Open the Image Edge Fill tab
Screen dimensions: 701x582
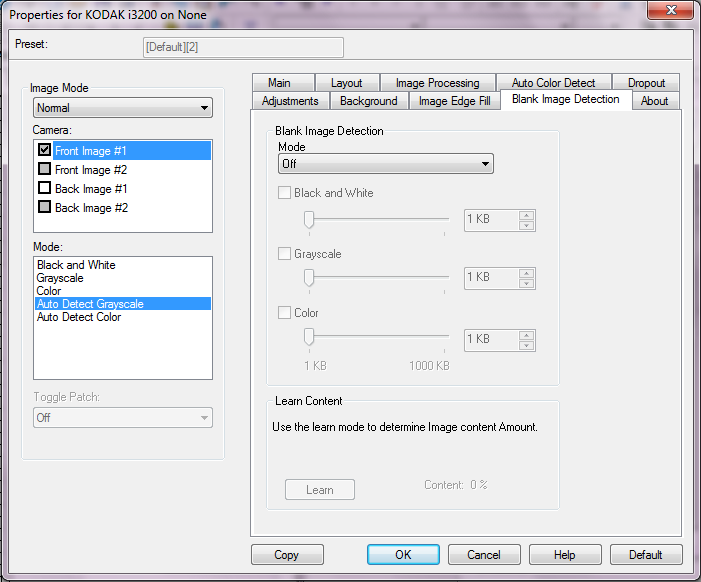click(454, 101)
